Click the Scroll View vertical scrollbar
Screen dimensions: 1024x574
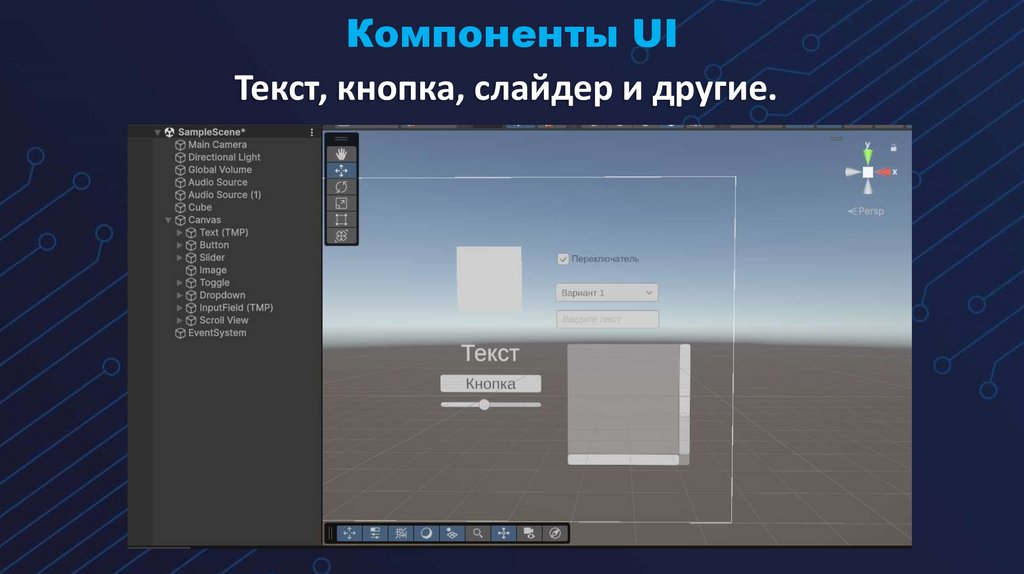click(684, 399)
